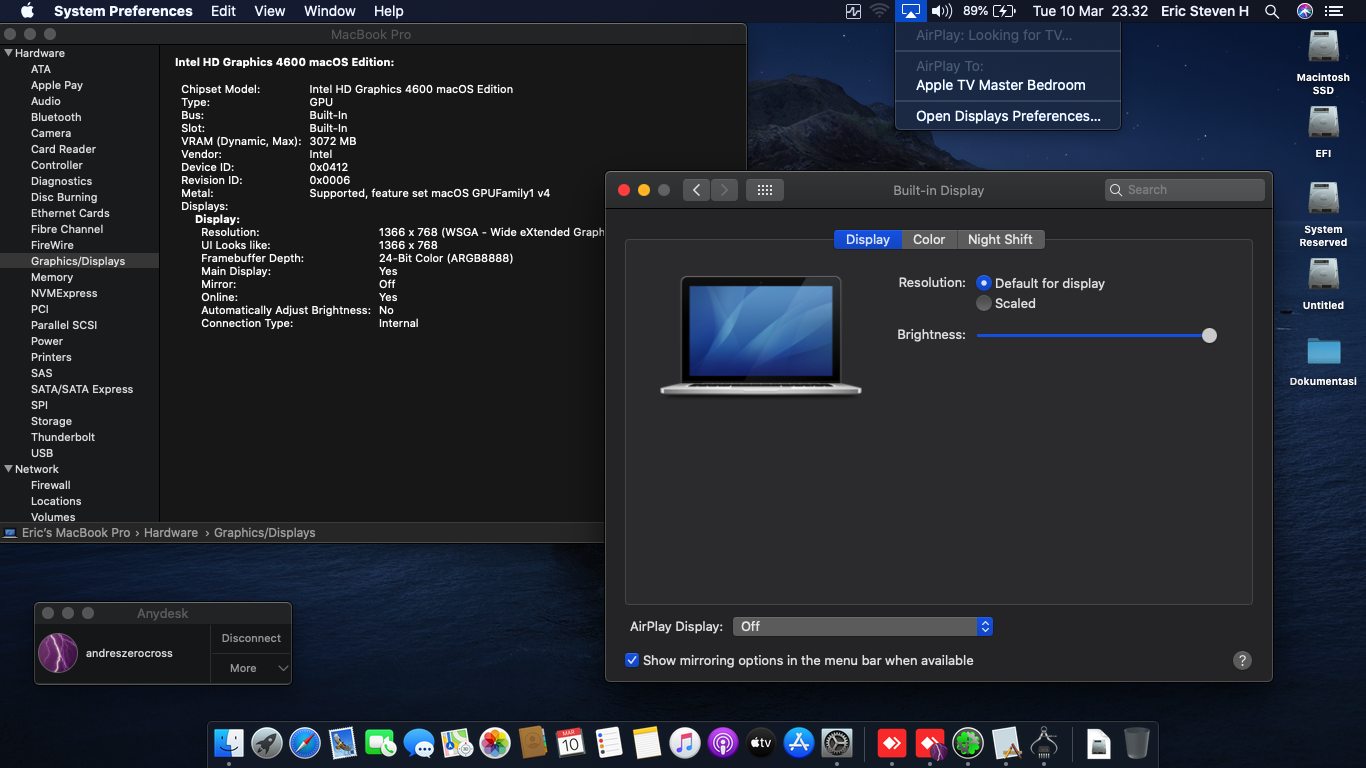Open Finder from the Dock
This screenshot has width=1366, height=768.
(x=229, y=743)
